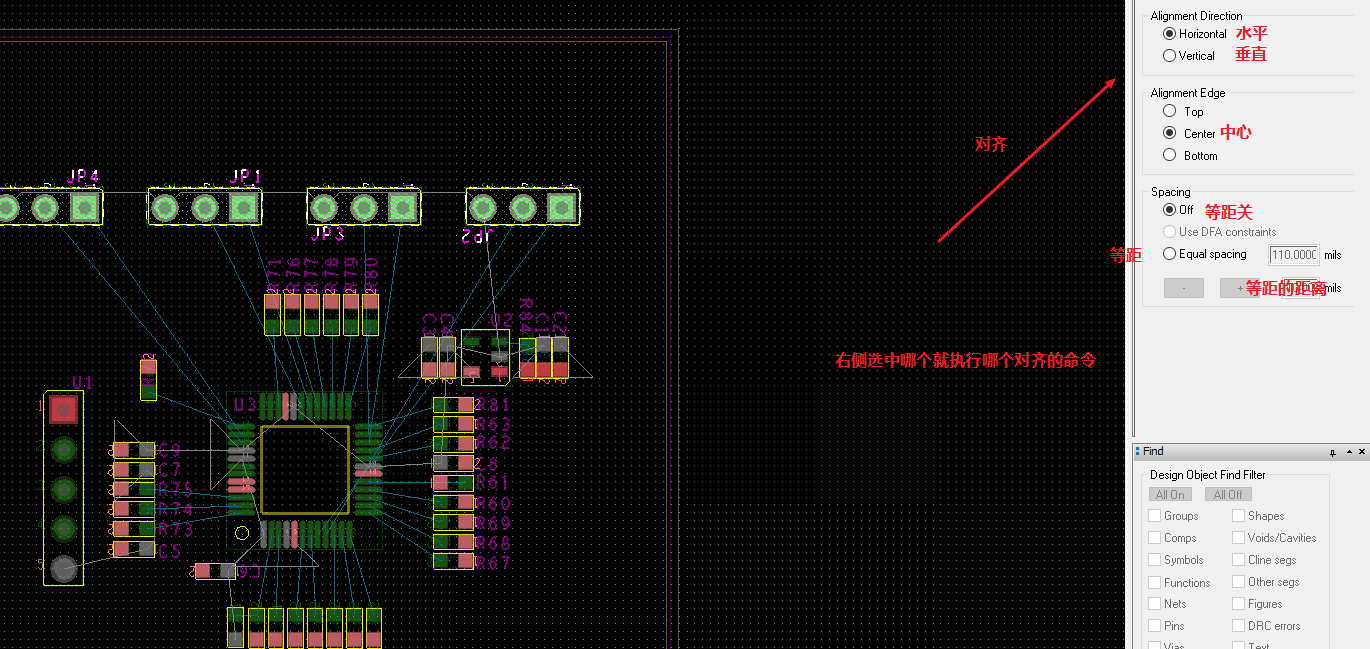Select Vertical alignment direction

[x=1170, y=55]
